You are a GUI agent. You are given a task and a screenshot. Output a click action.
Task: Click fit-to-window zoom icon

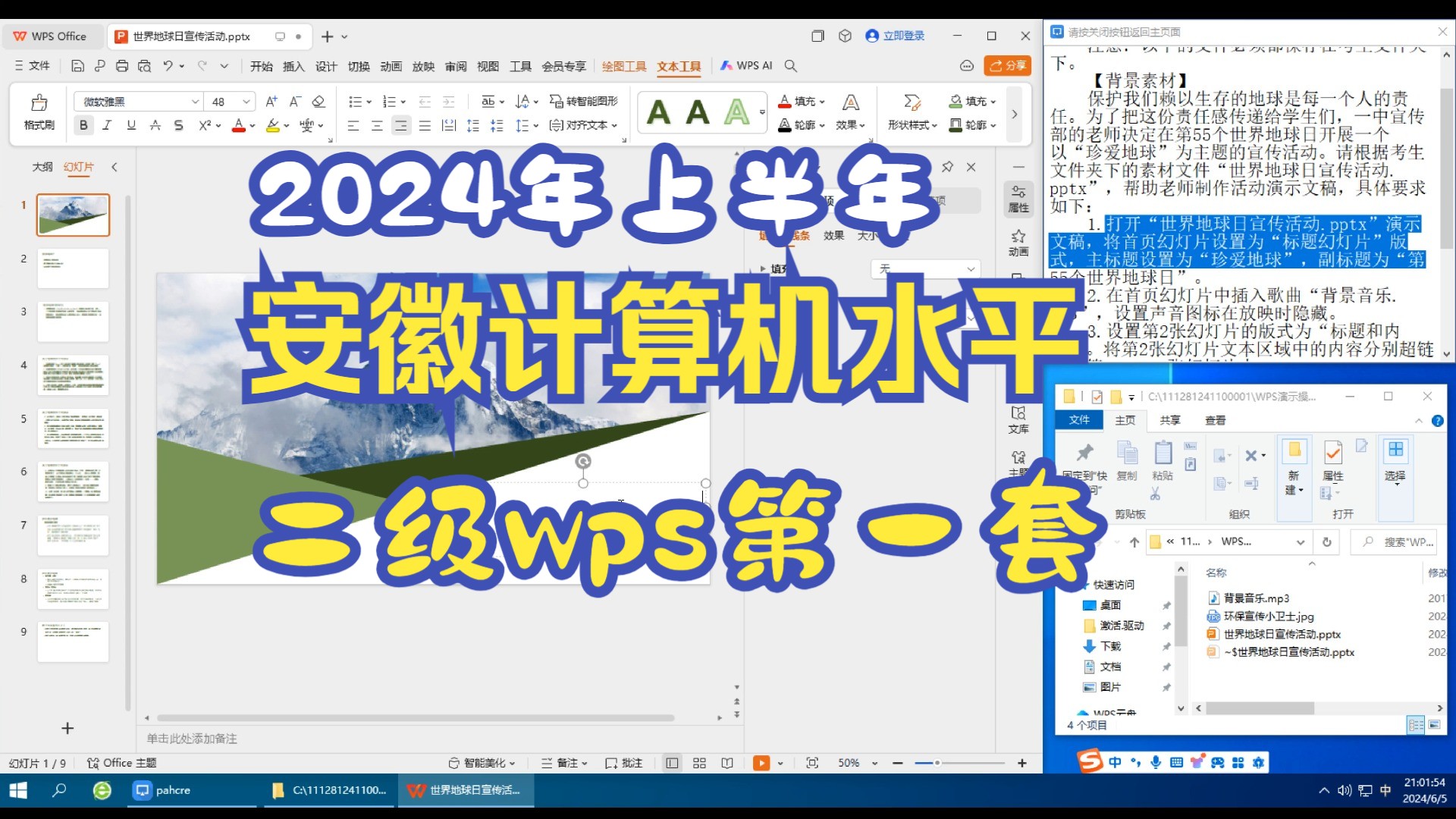(x=812, y=763)
